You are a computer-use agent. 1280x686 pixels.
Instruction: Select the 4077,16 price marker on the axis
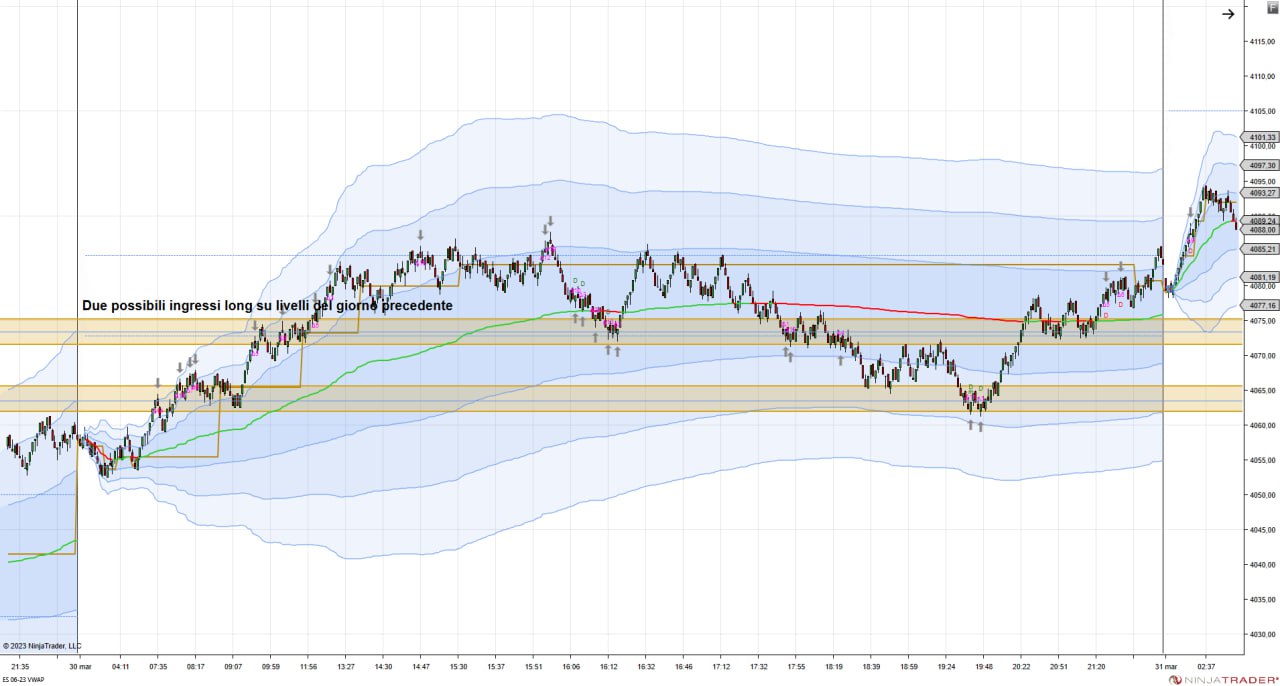[1261, 305]
